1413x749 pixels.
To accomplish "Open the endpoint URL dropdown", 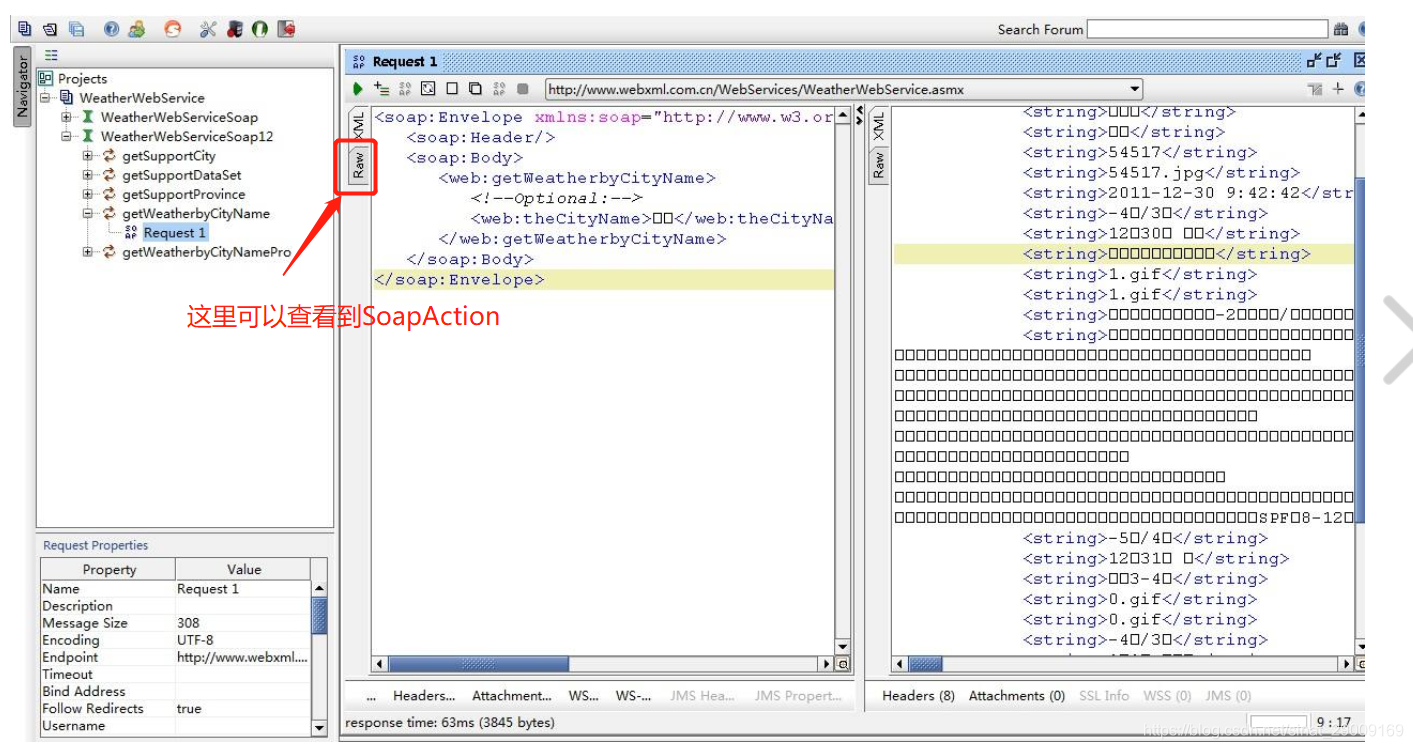I will [x=1133, y=88].
